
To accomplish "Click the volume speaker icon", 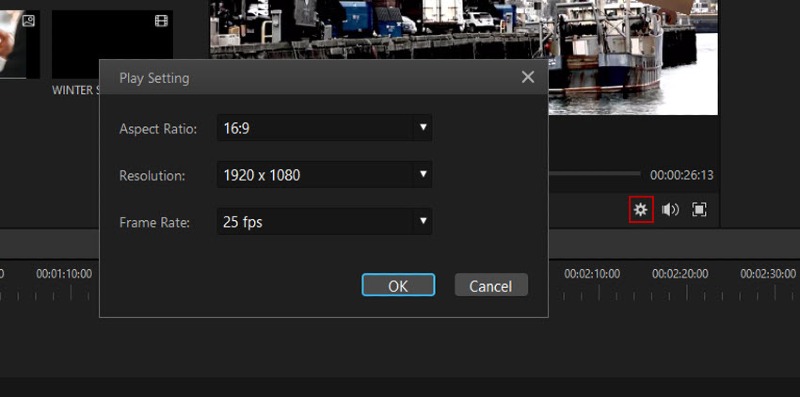I will click(670, 209).
